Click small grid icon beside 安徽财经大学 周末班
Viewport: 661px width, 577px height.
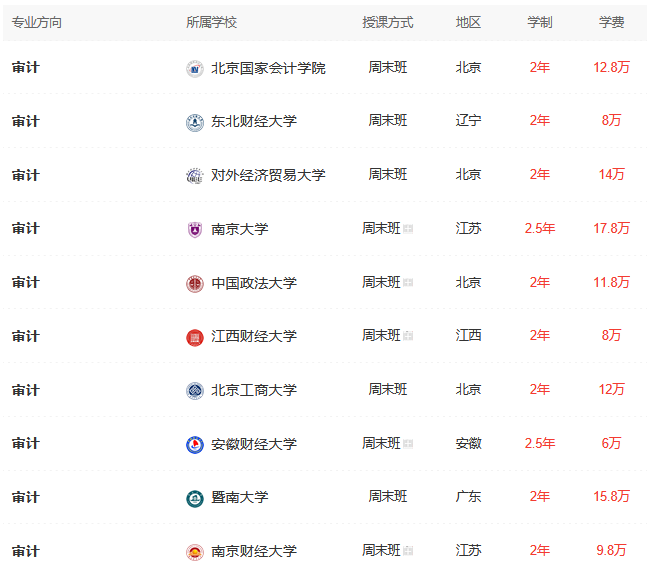(x=408, y=444)
